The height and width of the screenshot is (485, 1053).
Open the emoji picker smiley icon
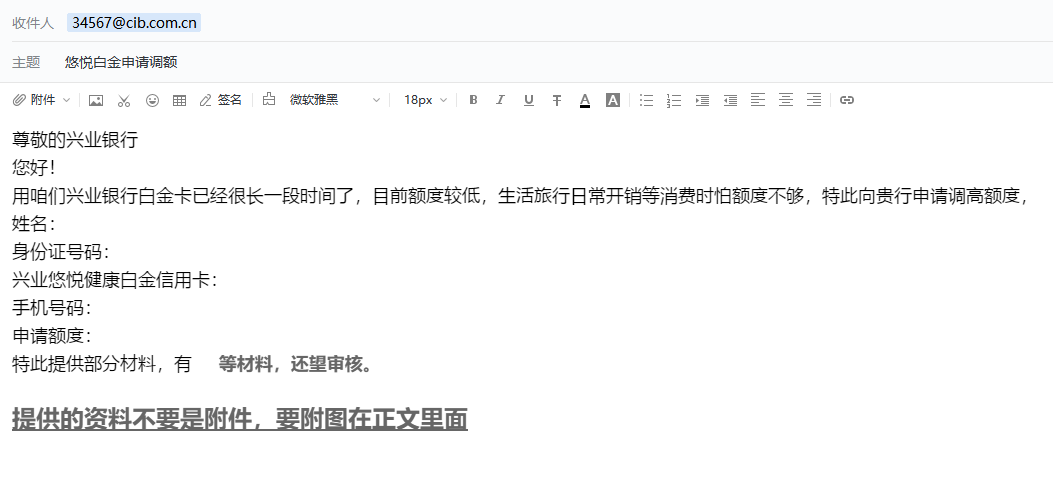[152, 100]
